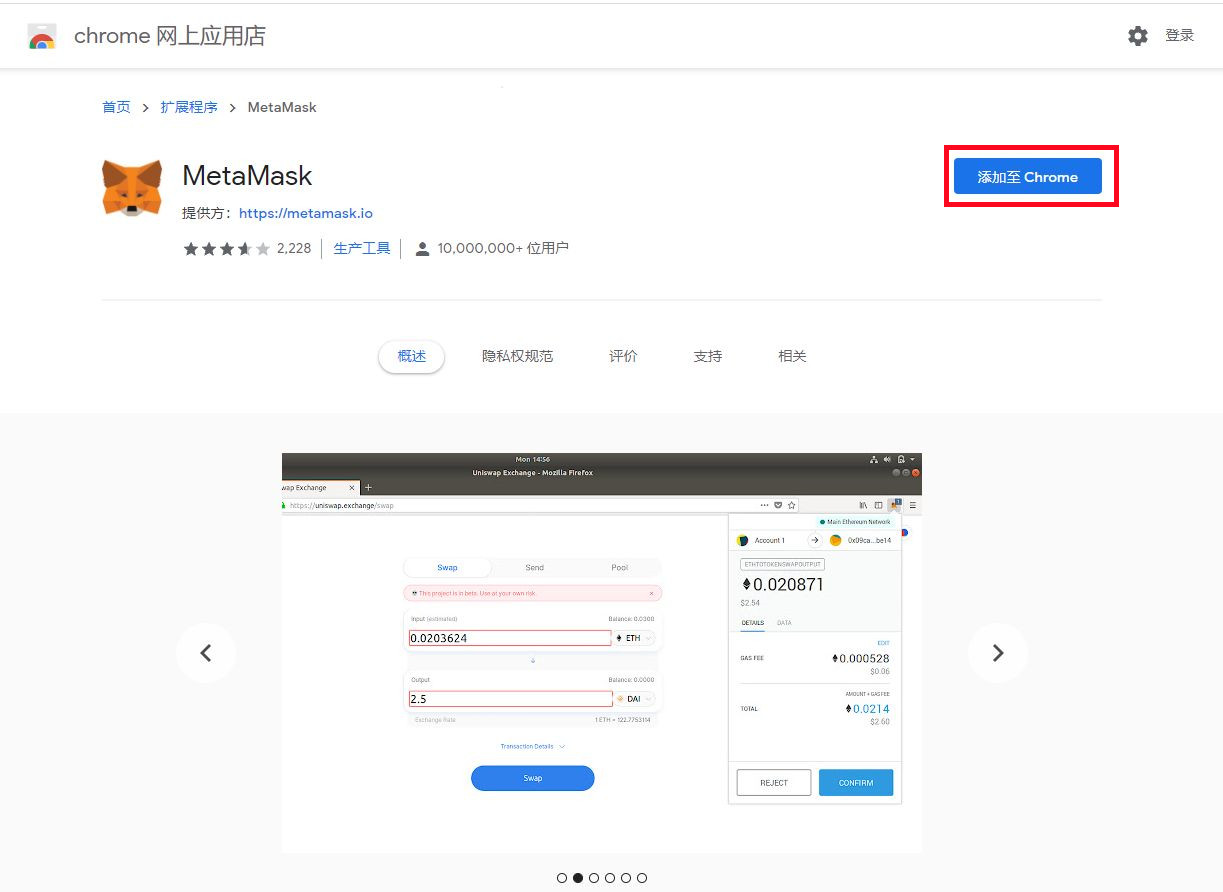This screenshot has width=1223, height=892.
Task: Select the sixth carousel dot
Action: click(x=642, y=878)
